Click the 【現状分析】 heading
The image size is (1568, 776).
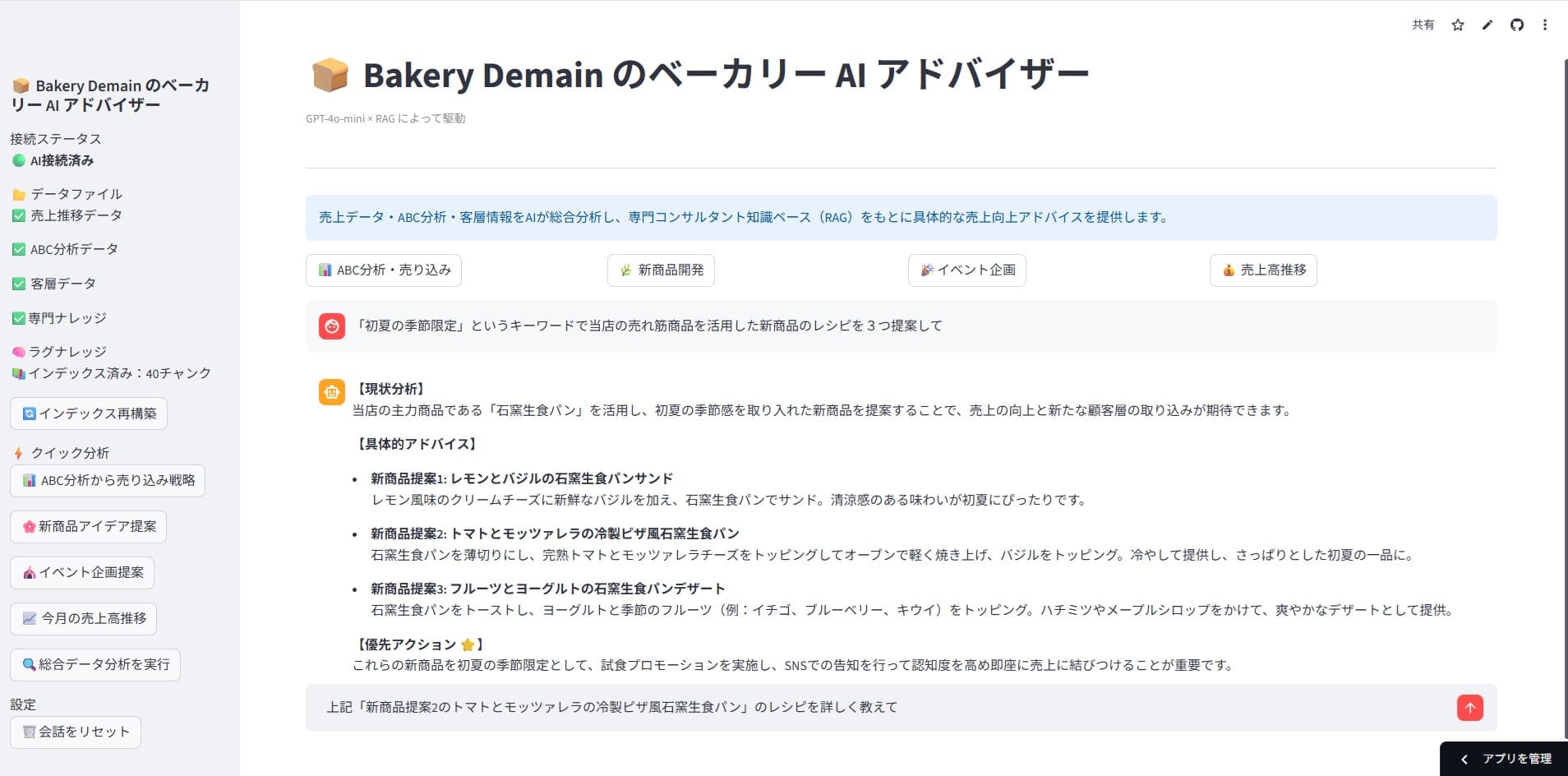391,389
